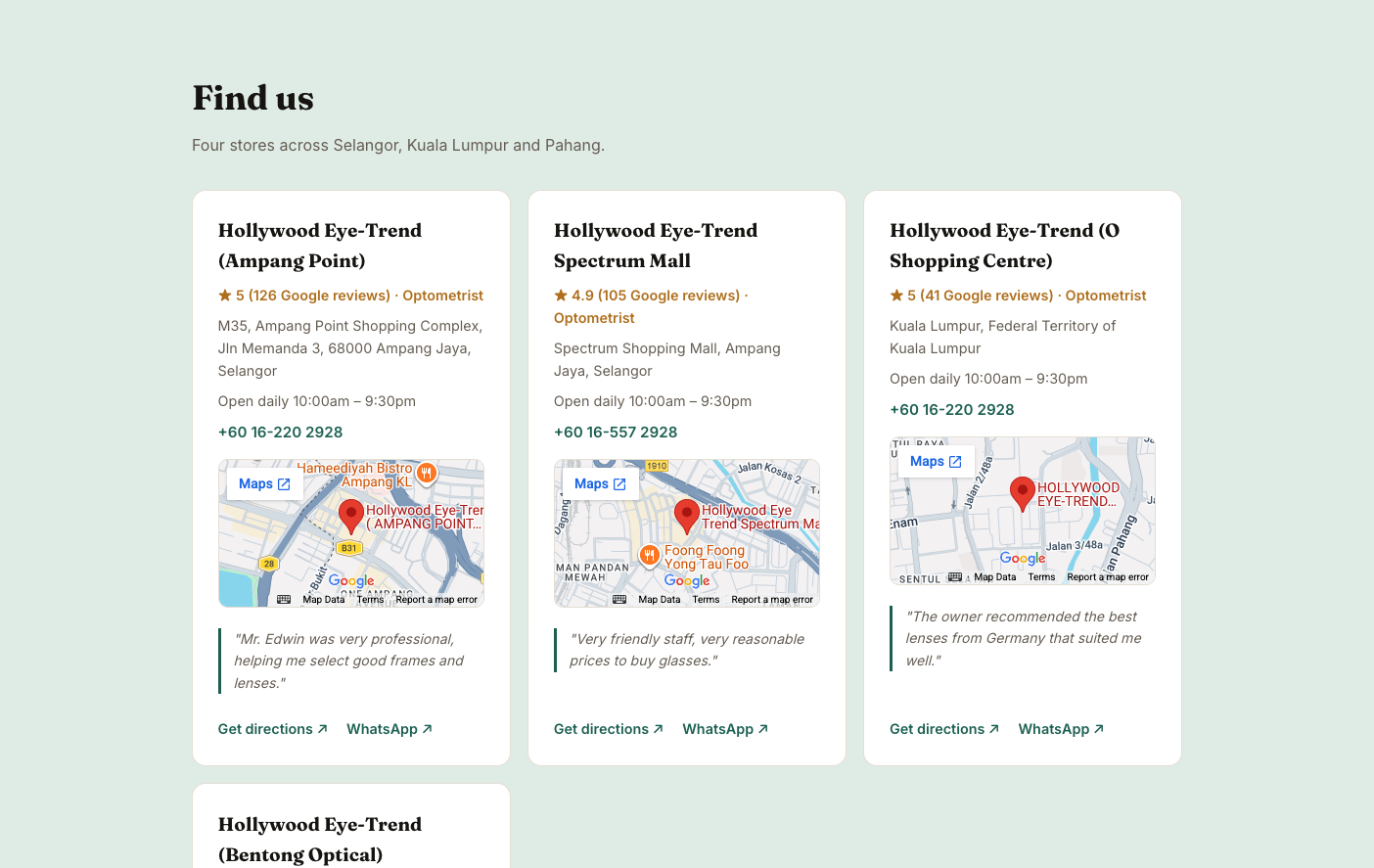Click star rating icon in Spectrum Mall card
The width and height of the screenshot is (1374, 868).
(561, 295)
